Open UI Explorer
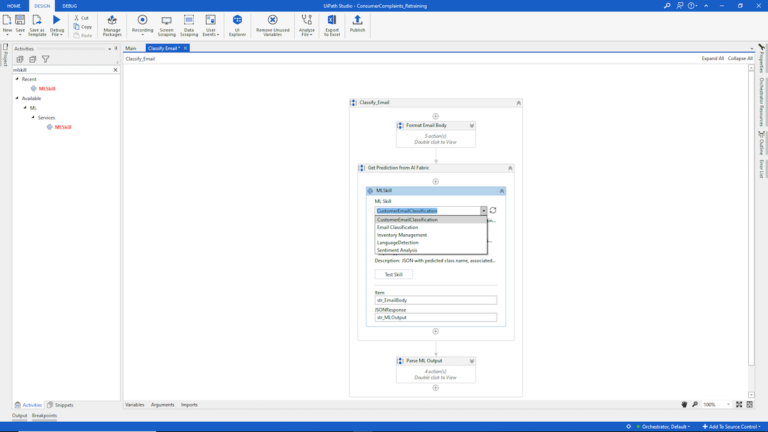 click(237, 25)
